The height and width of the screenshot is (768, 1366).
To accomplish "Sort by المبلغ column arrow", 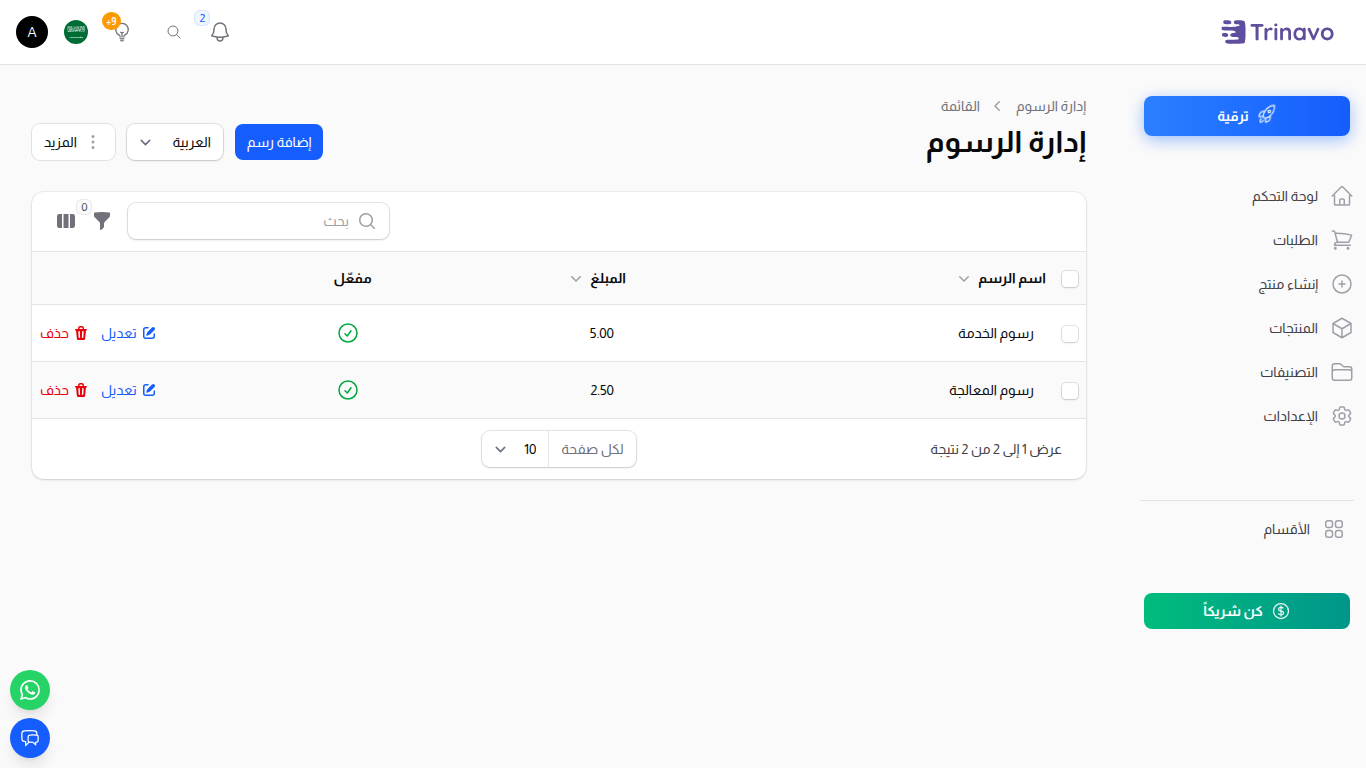I will (576, 279).
